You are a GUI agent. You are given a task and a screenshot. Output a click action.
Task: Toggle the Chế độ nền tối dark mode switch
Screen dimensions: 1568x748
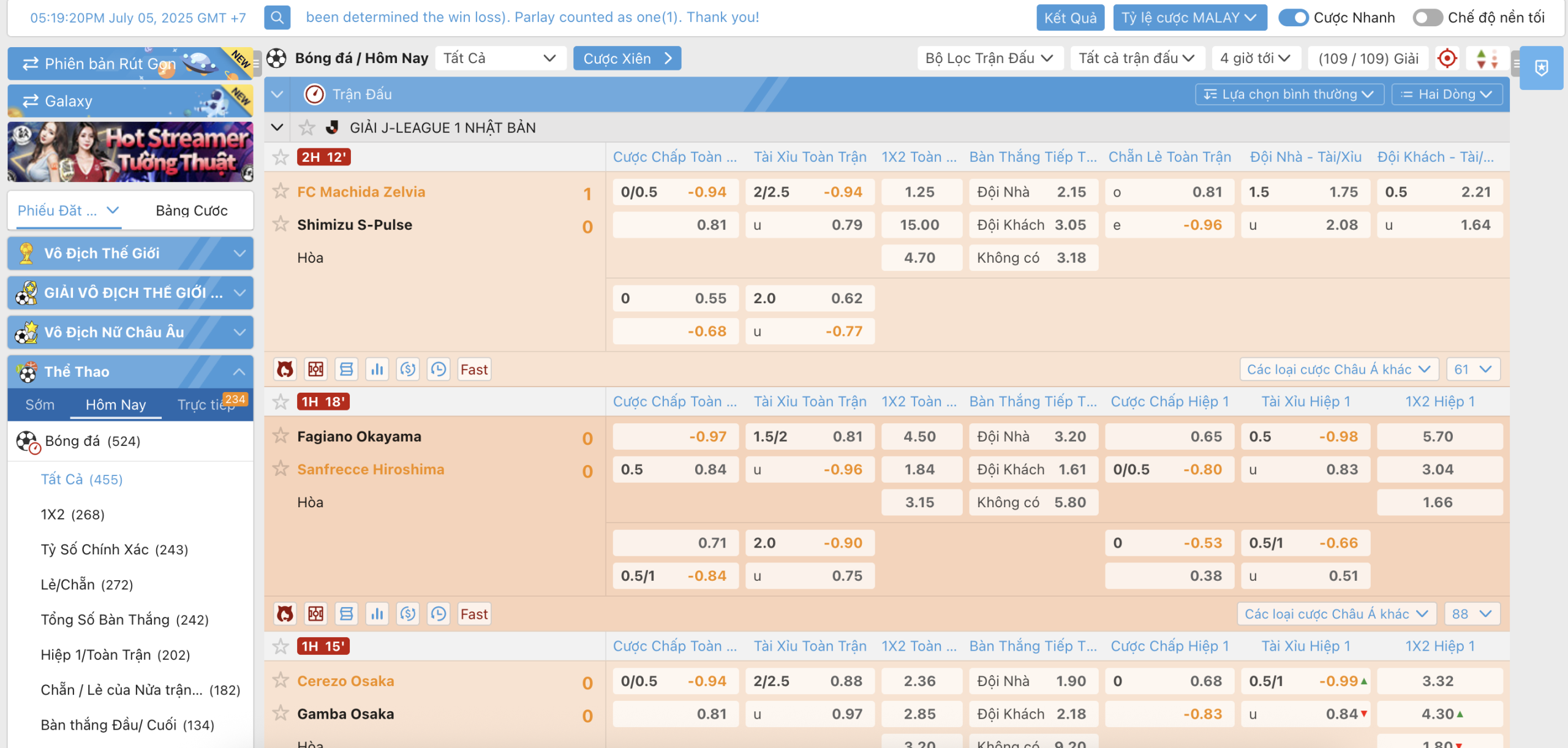coord(1427,18)
